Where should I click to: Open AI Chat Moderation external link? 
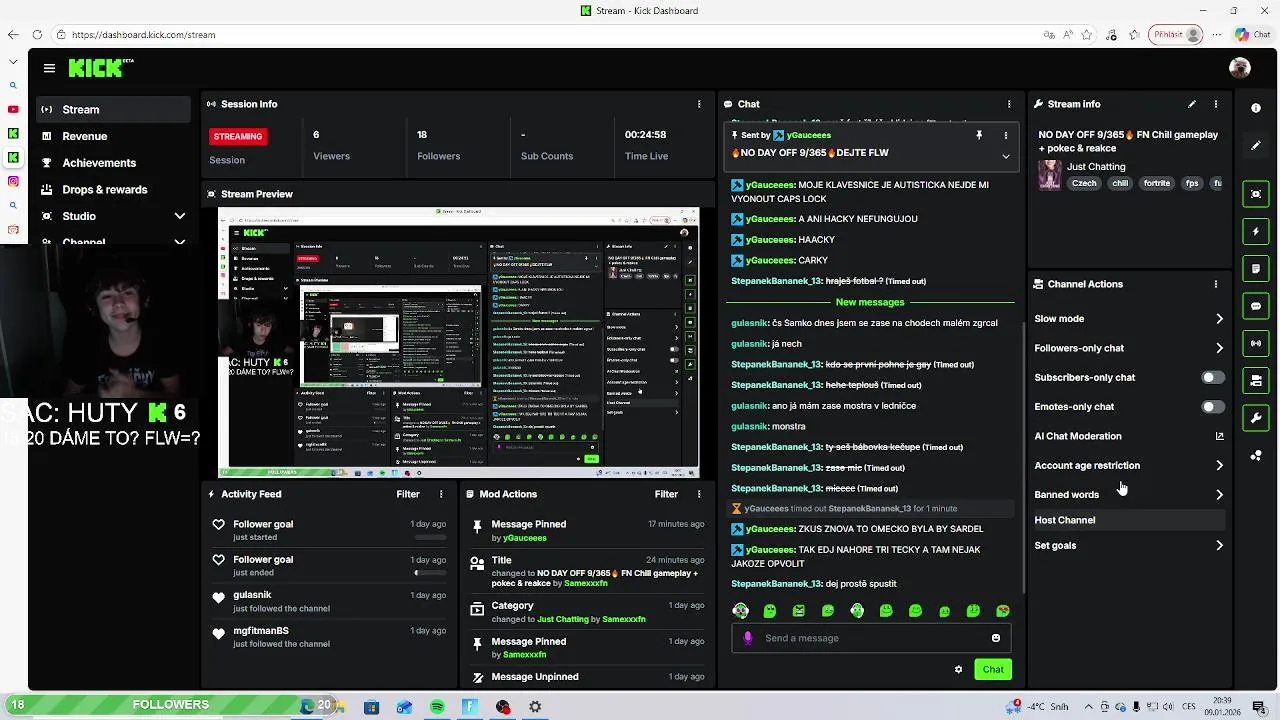1219,436
